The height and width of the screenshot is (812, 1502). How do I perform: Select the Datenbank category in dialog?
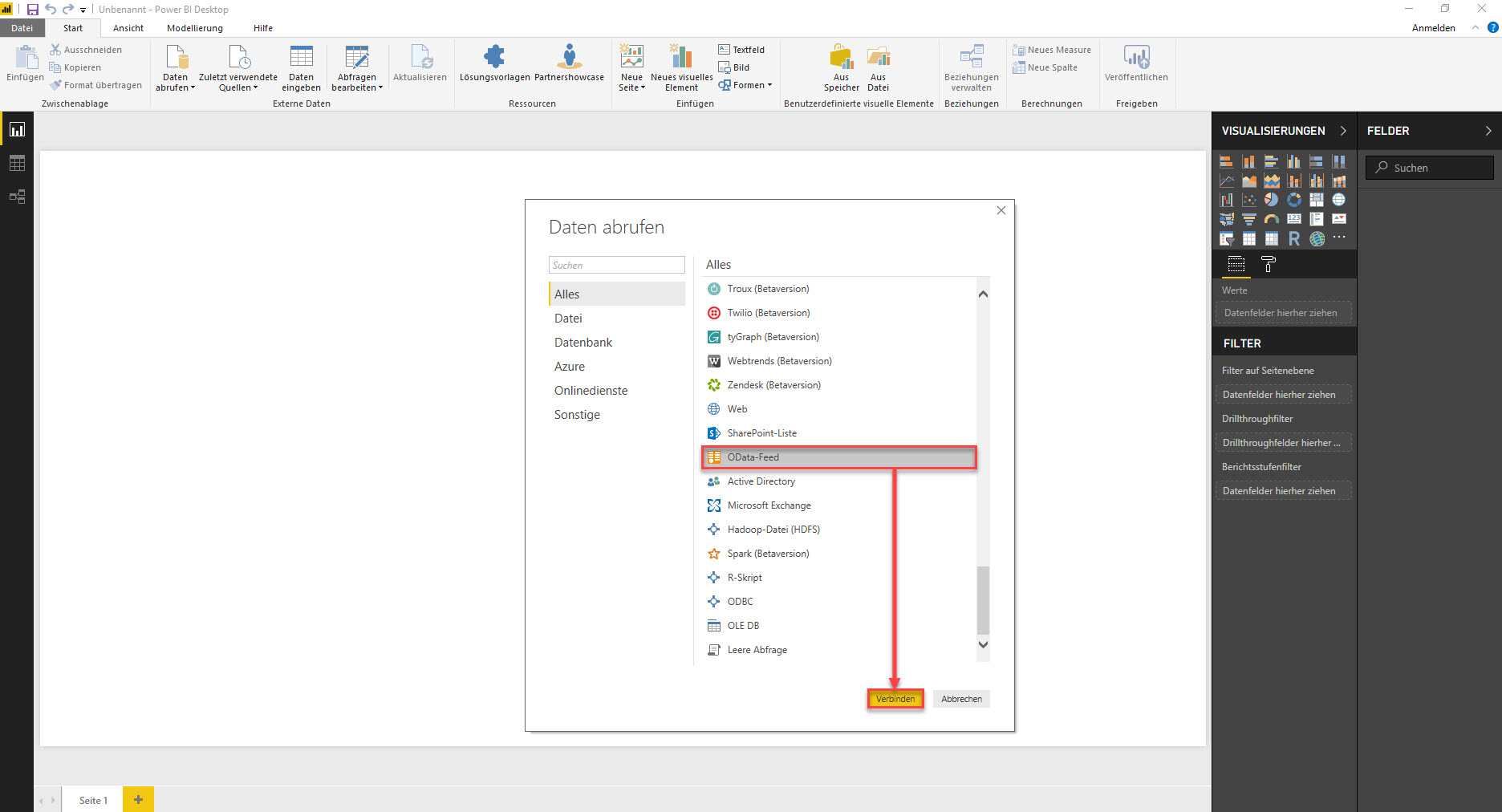[x=583, y=343]
